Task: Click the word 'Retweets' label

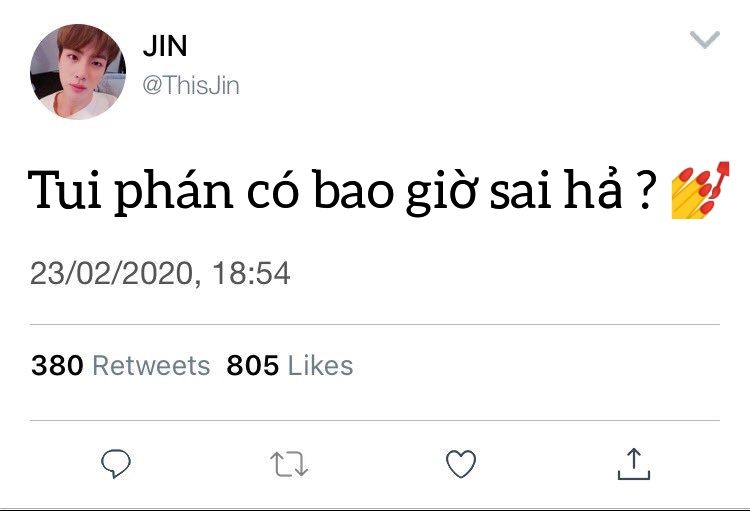Action: (151, 366)
